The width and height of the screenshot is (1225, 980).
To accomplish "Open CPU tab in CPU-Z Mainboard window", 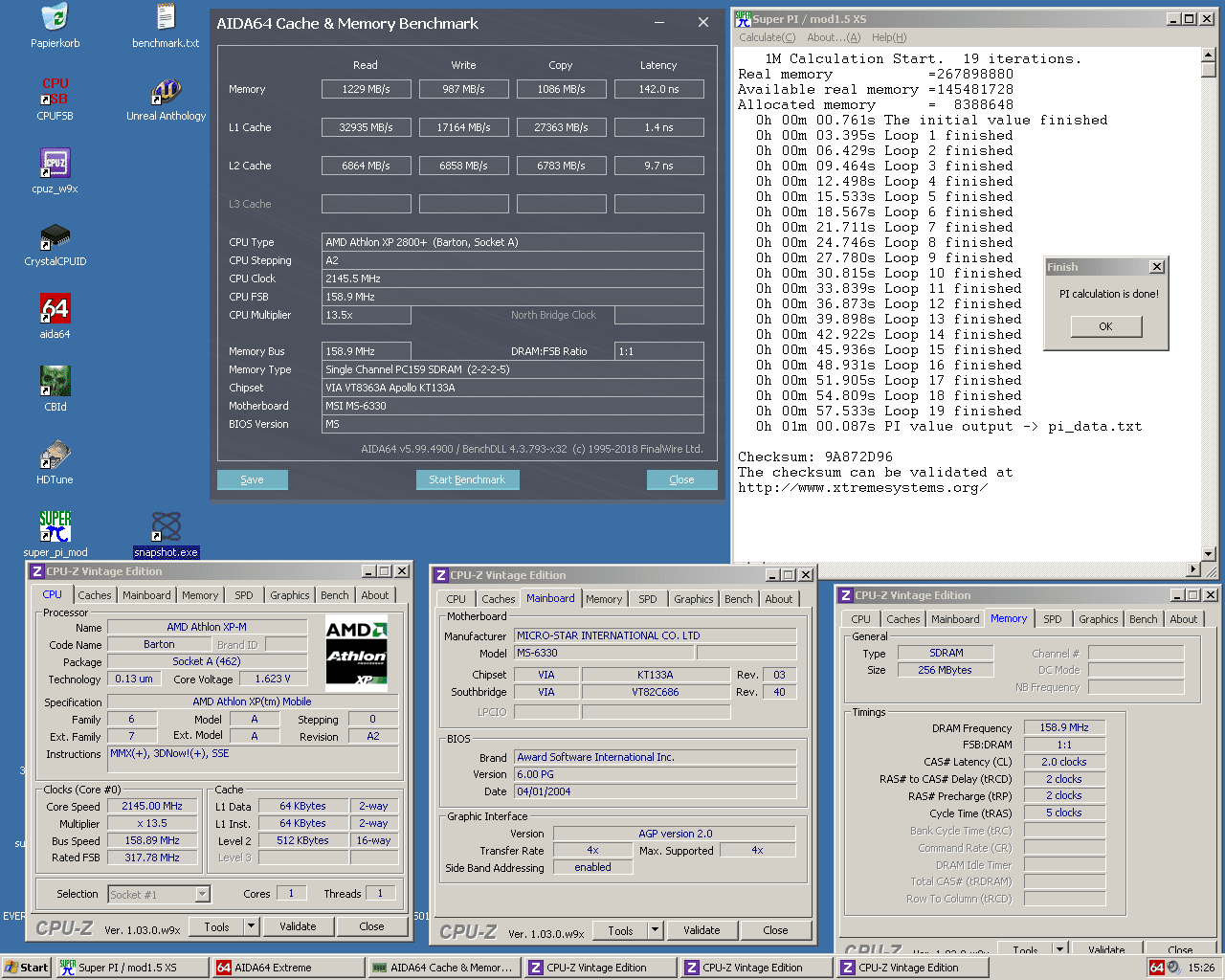I will pos(457,599).
